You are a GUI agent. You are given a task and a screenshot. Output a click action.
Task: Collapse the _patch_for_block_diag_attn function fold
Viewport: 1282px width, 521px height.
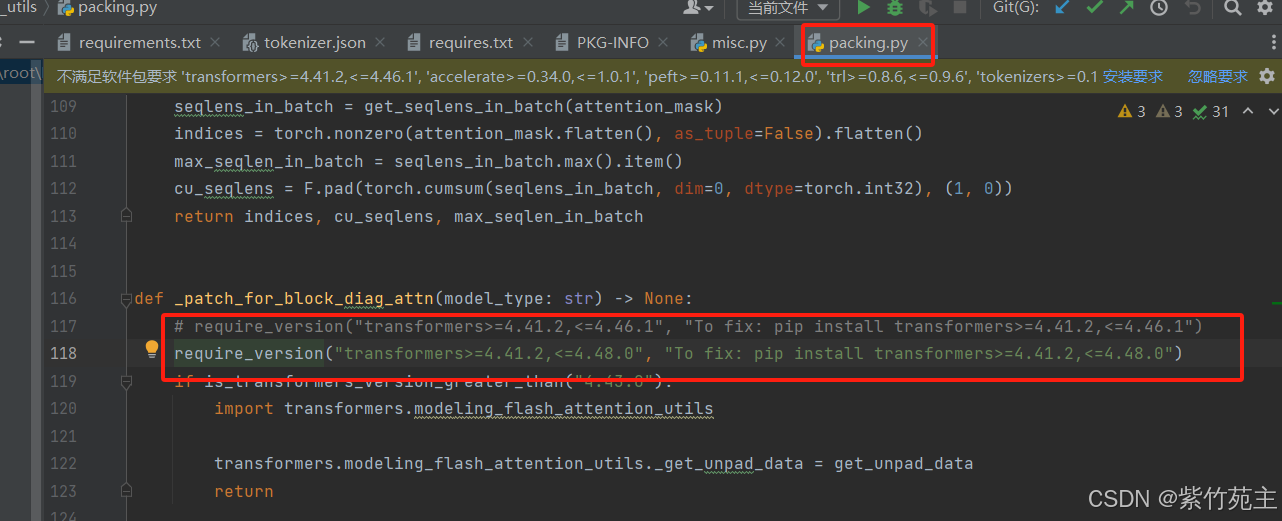126,298
